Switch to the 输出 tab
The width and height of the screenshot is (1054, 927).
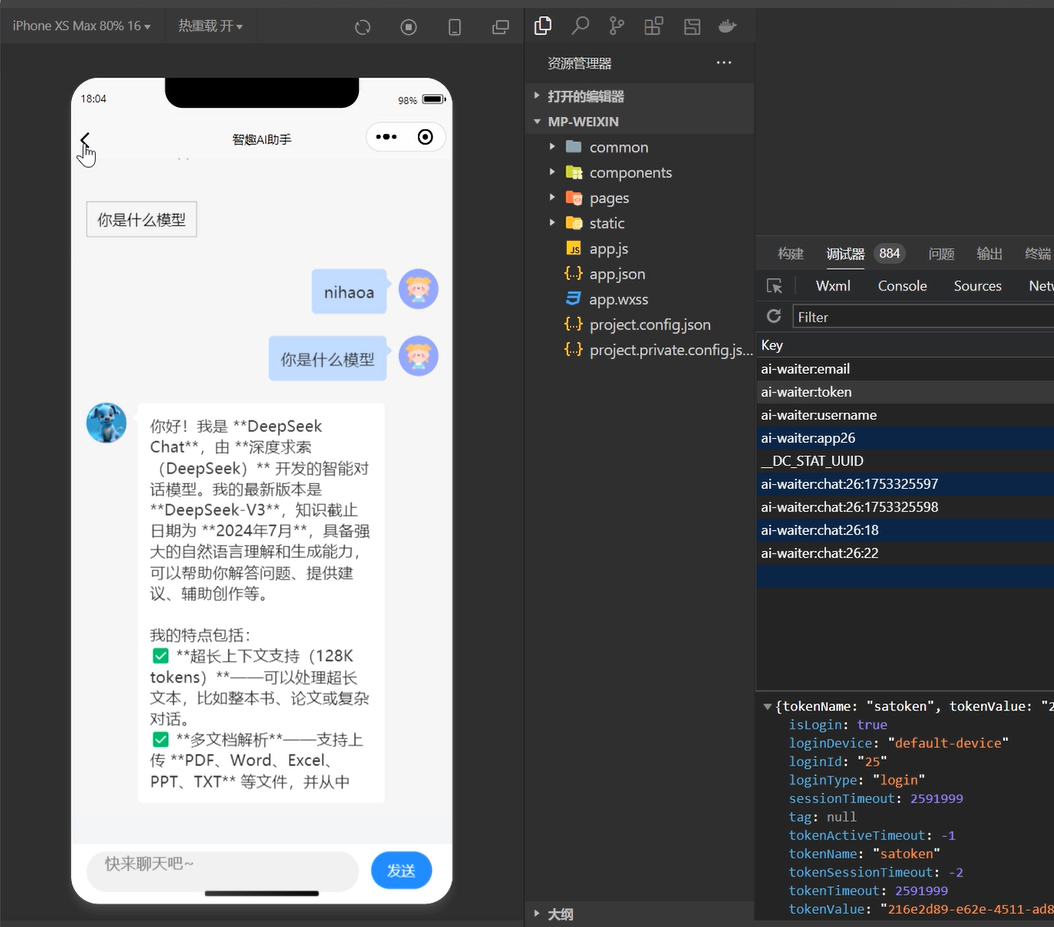(x=989, y=253)
